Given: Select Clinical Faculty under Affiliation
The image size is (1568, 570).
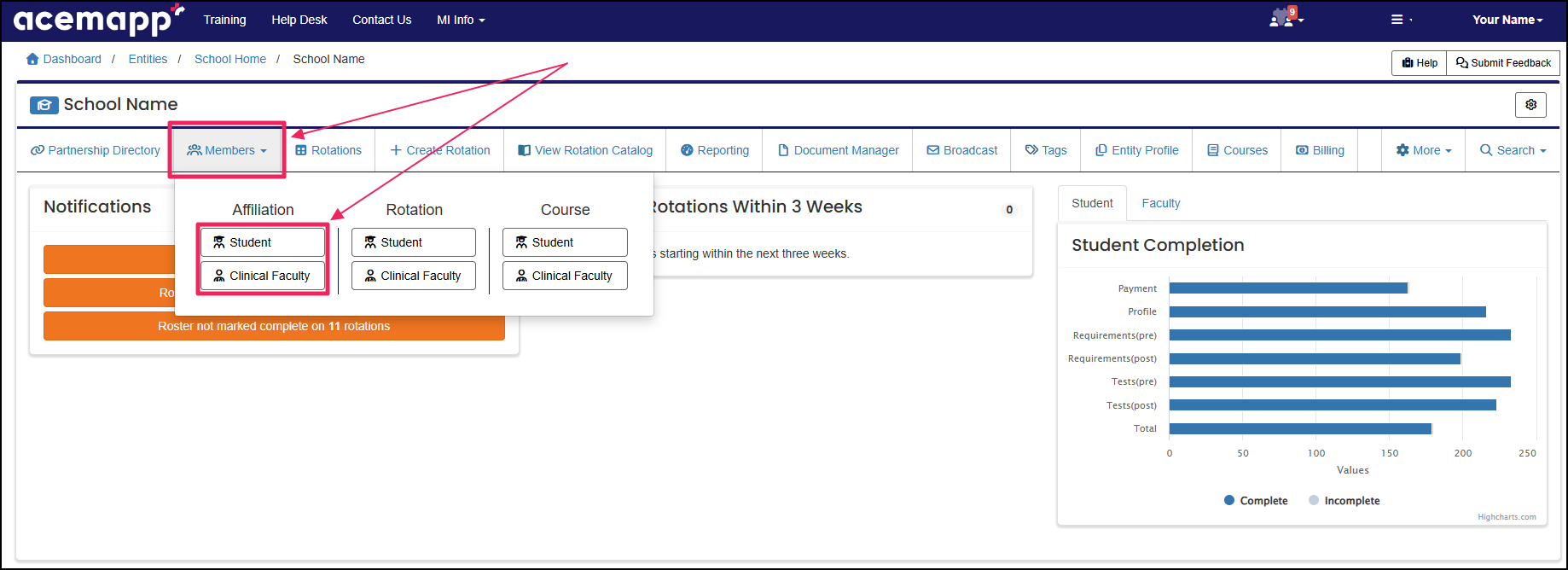Looking at the screenshot, I should [263, 276].
